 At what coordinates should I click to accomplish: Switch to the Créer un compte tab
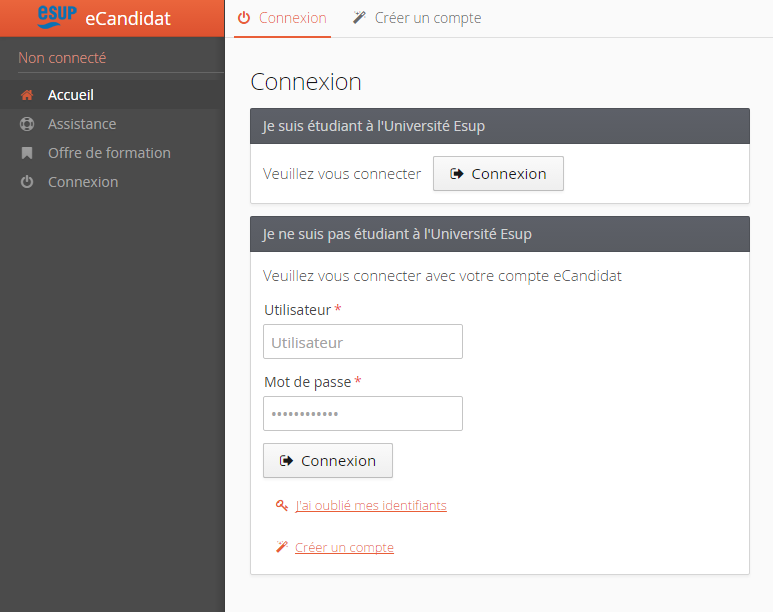point(417,18)
